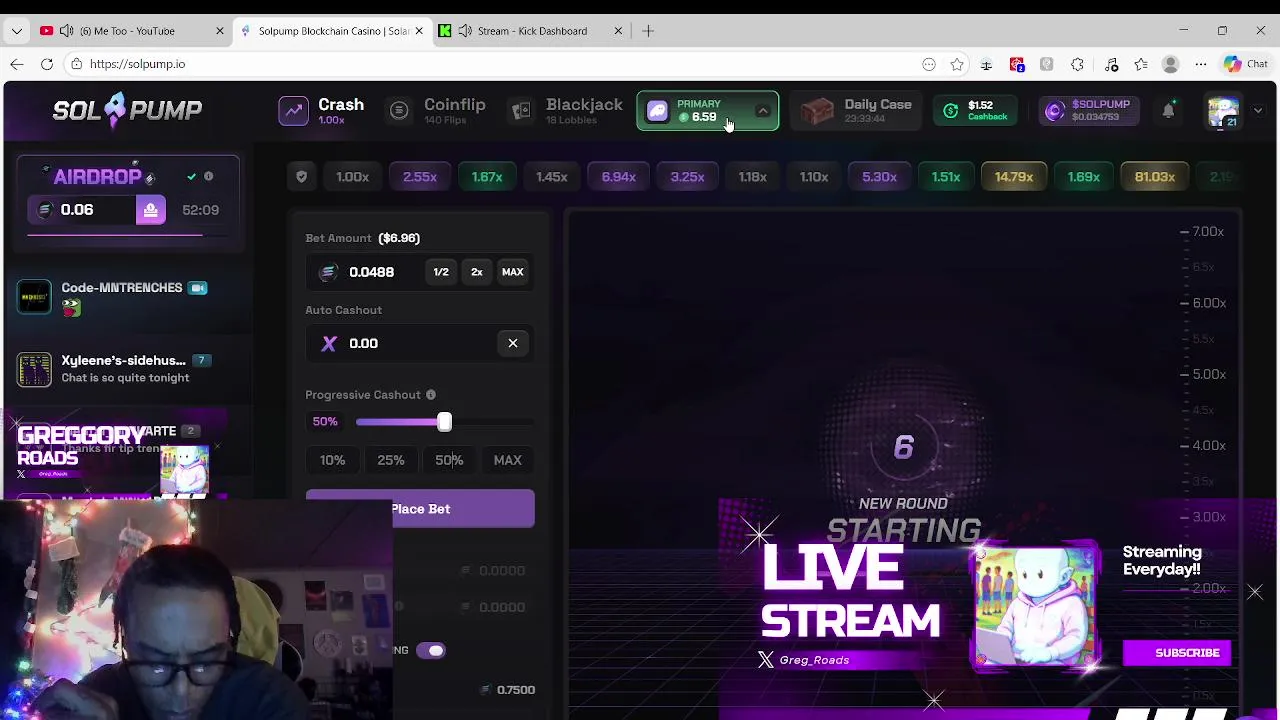Select the 14.79x past round result
Image resolution: width=1280 pixels, height=720 pixels.
click(x=1014, y=177)
